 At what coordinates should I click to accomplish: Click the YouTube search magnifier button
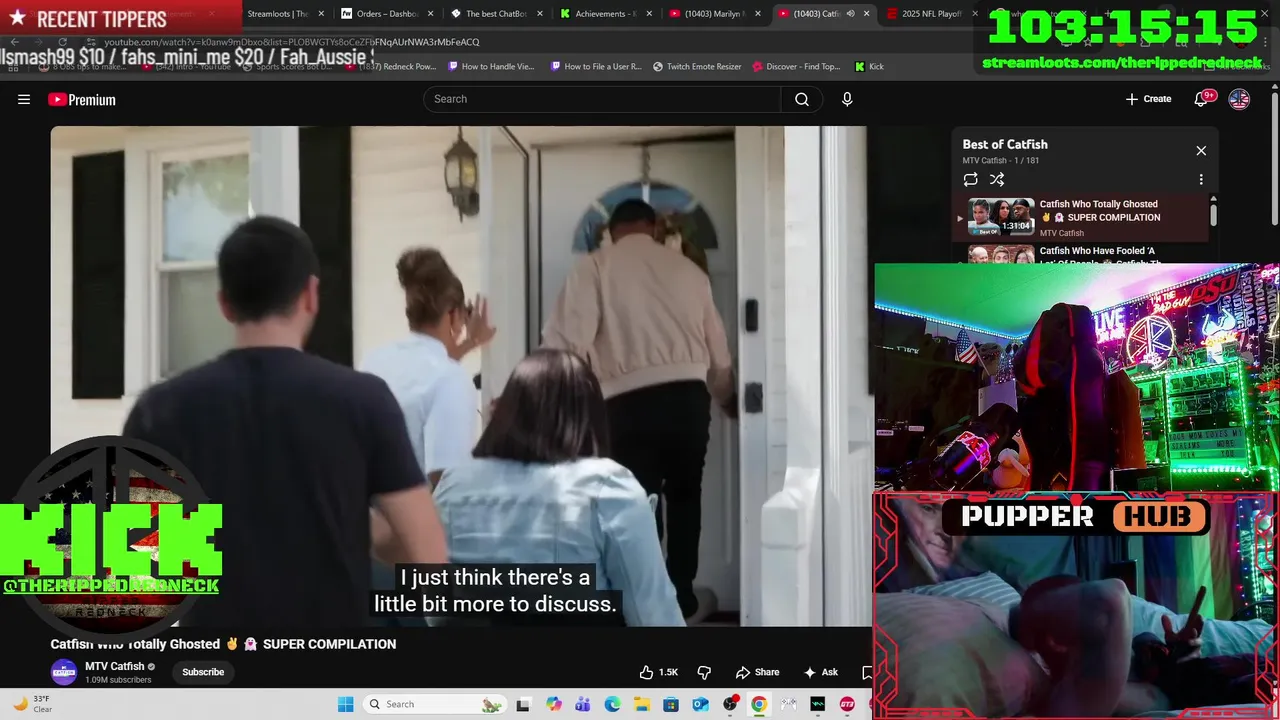(x=802, y=99)
